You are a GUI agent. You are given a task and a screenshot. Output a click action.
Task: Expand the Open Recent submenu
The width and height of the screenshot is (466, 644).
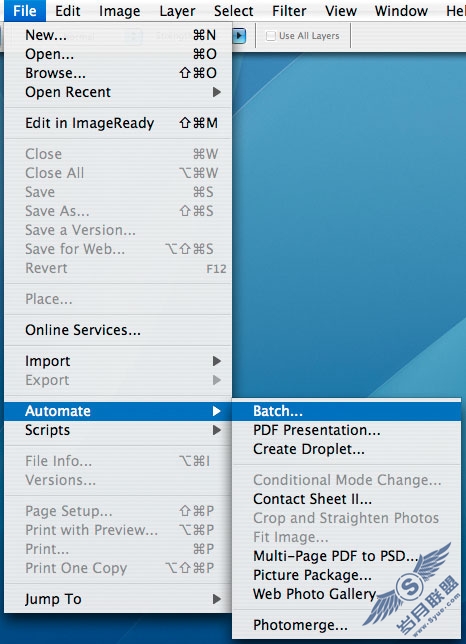pos(118,92)
